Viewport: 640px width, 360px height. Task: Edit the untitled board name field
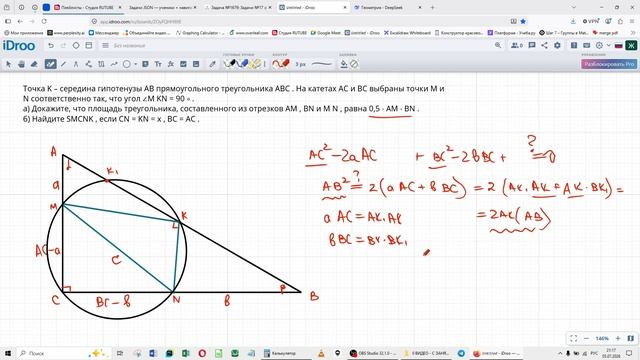click(x=129, y=46)
